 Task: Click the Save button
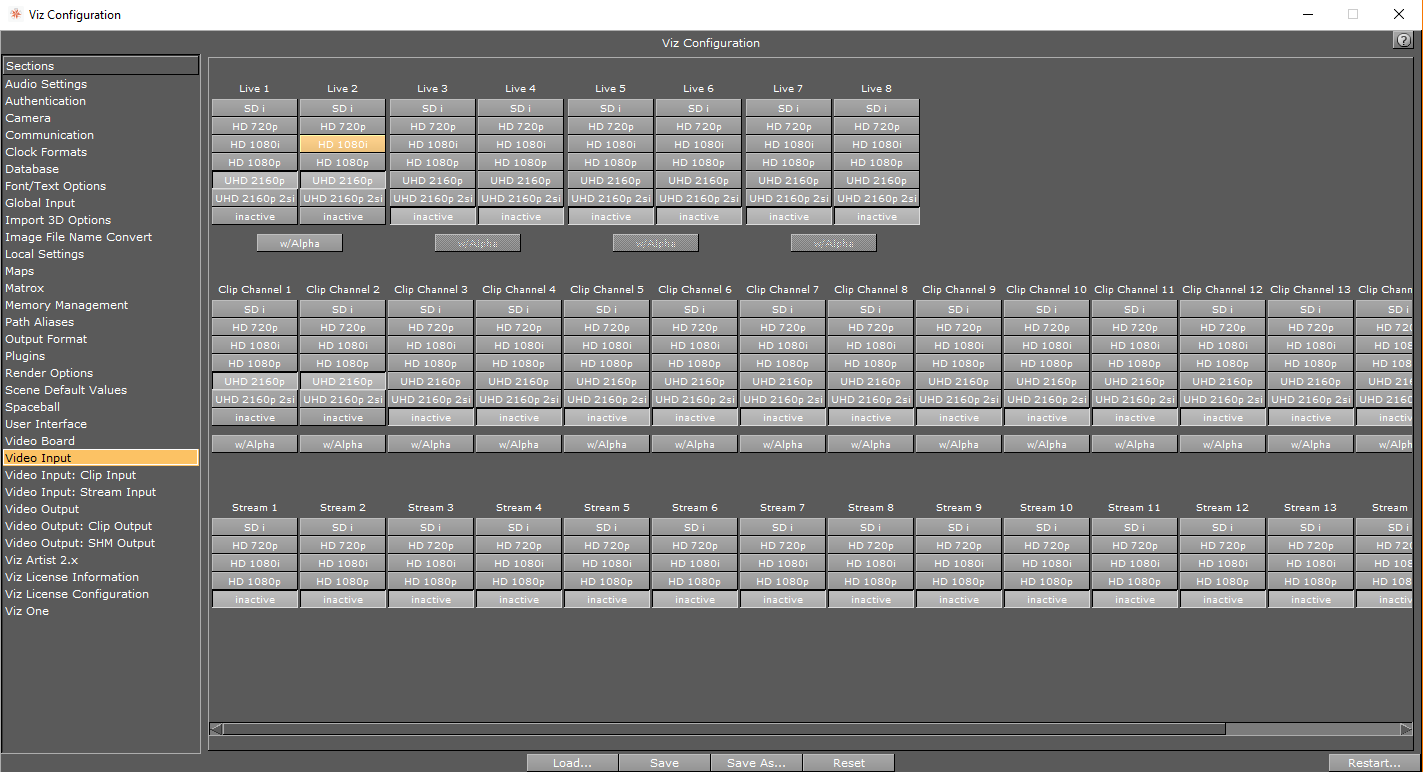point(664,763)
